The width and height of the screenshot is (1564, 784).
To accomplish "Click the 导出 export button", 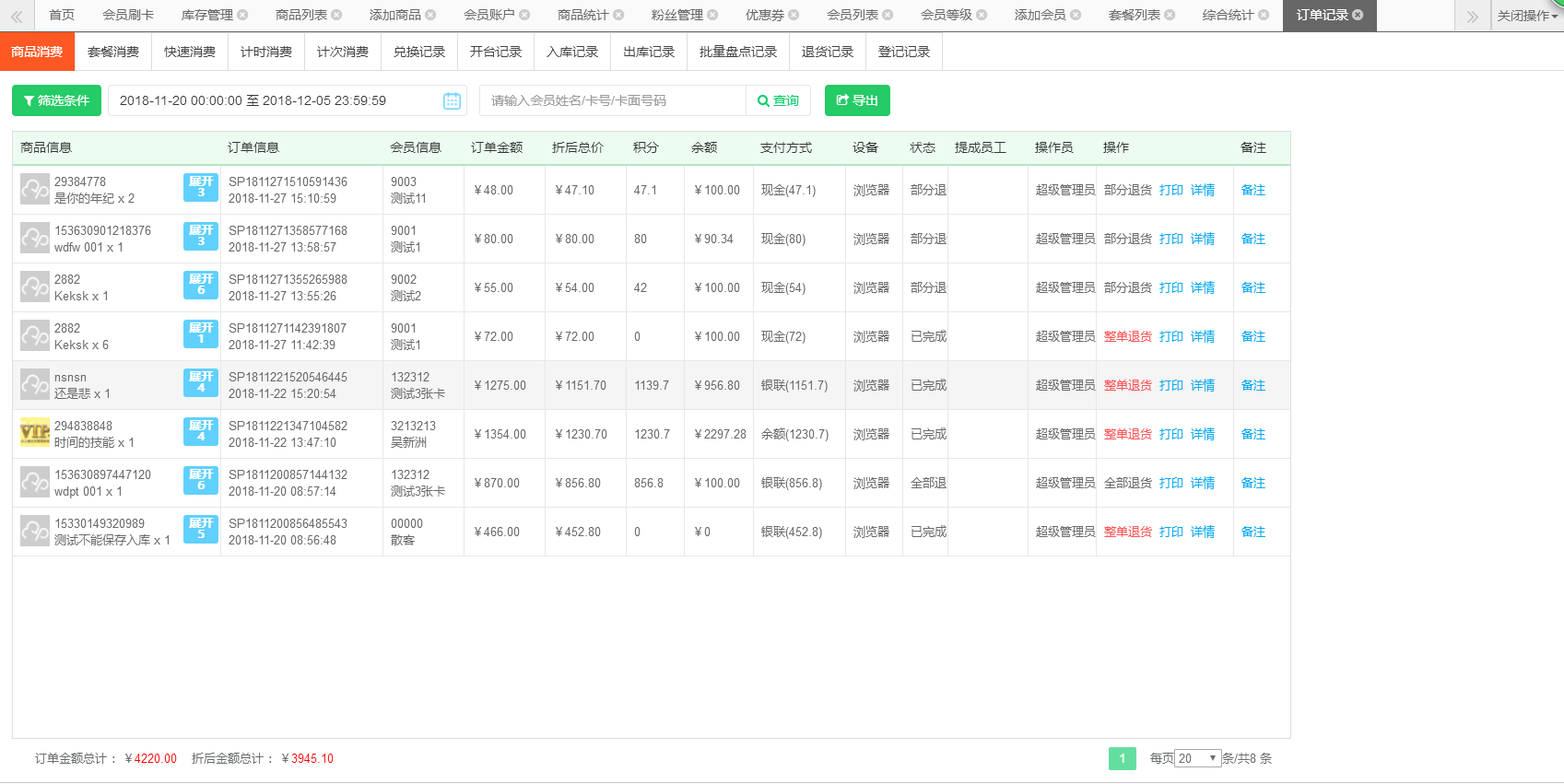I will coord(857,100).
